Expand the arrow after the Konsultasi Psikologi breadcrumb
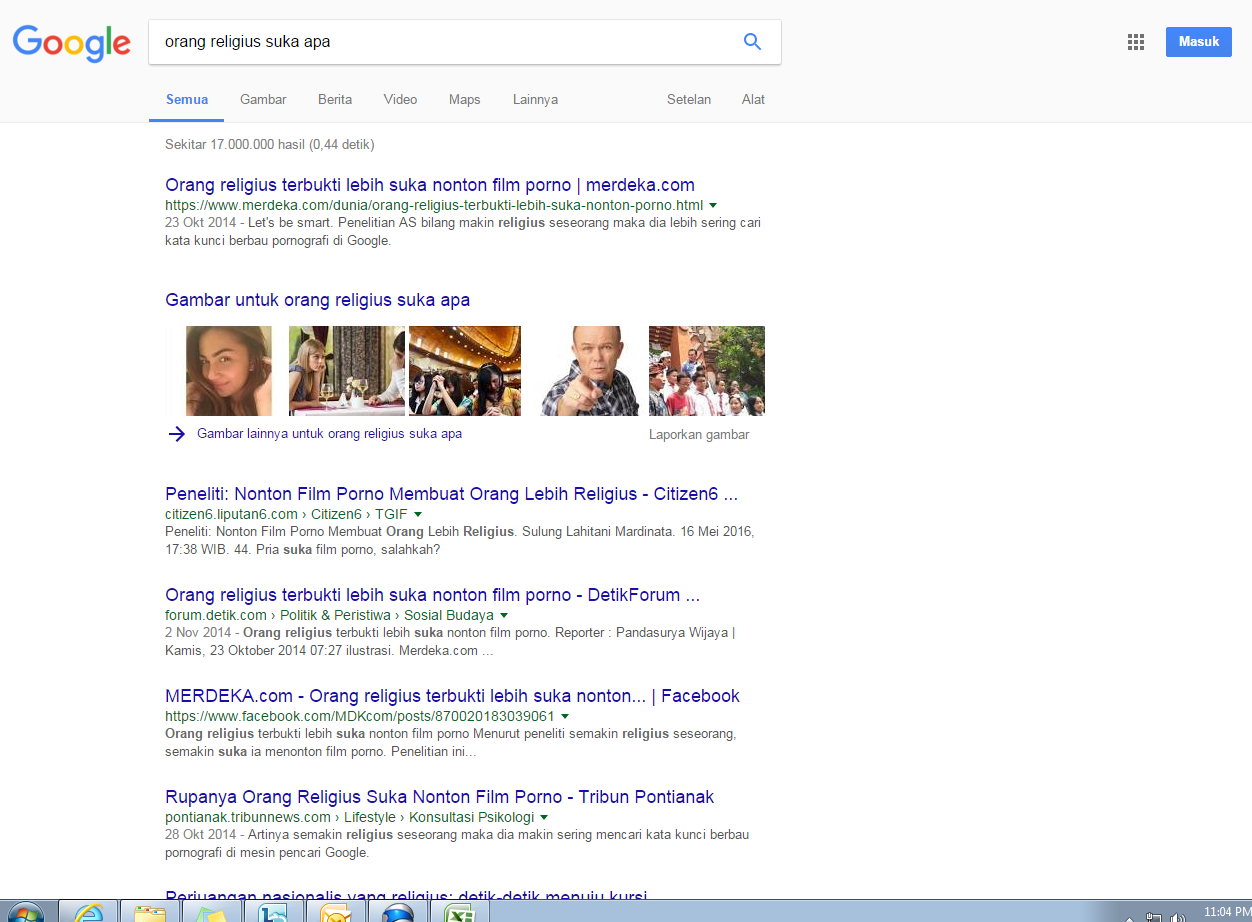The width and height of the screenshot is (1252, 922). click(545, 817)
